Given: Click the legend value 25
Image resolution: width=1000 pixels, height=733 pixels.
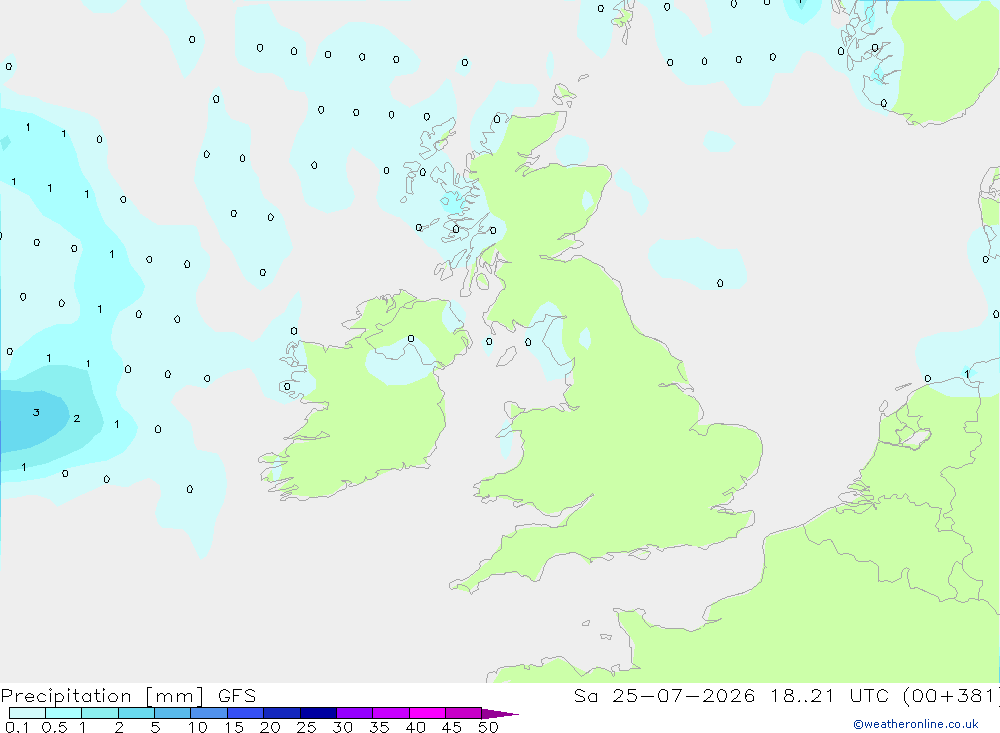Looking at the screenshot, I should pos(306,727).
